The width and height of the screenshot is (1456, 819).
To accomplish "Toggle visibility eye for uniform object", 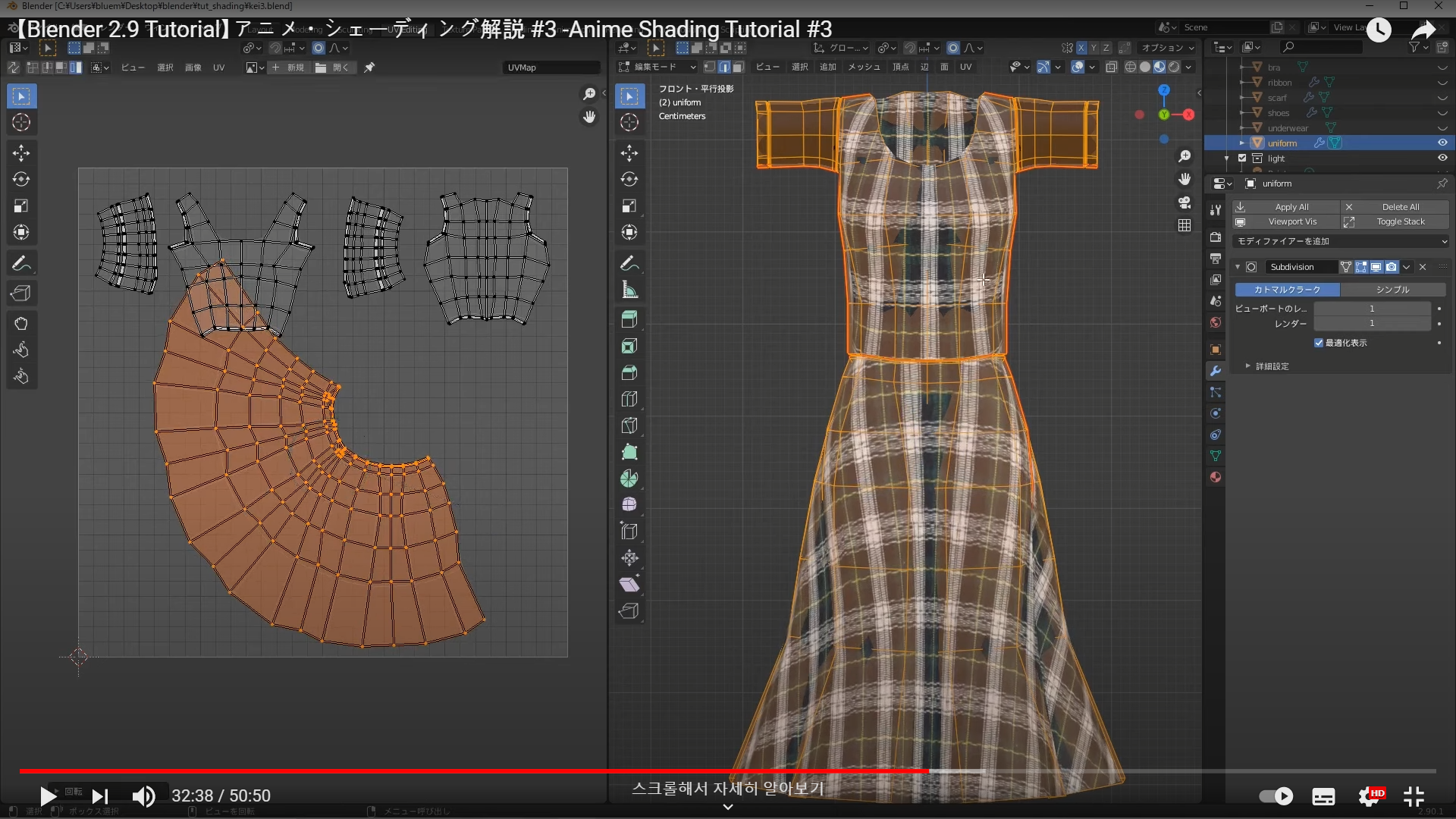I will (x=1442, y=143).
